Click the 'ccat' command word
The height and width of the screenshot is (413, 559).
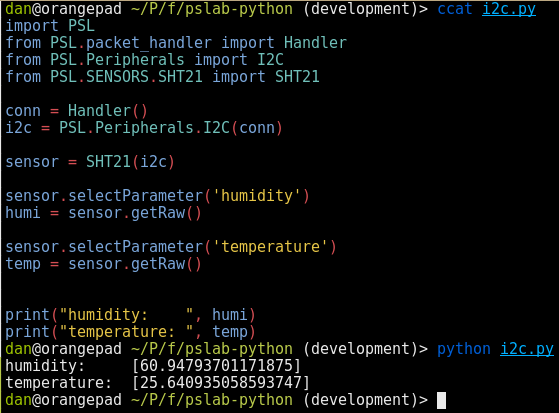[x=455, y=9]
